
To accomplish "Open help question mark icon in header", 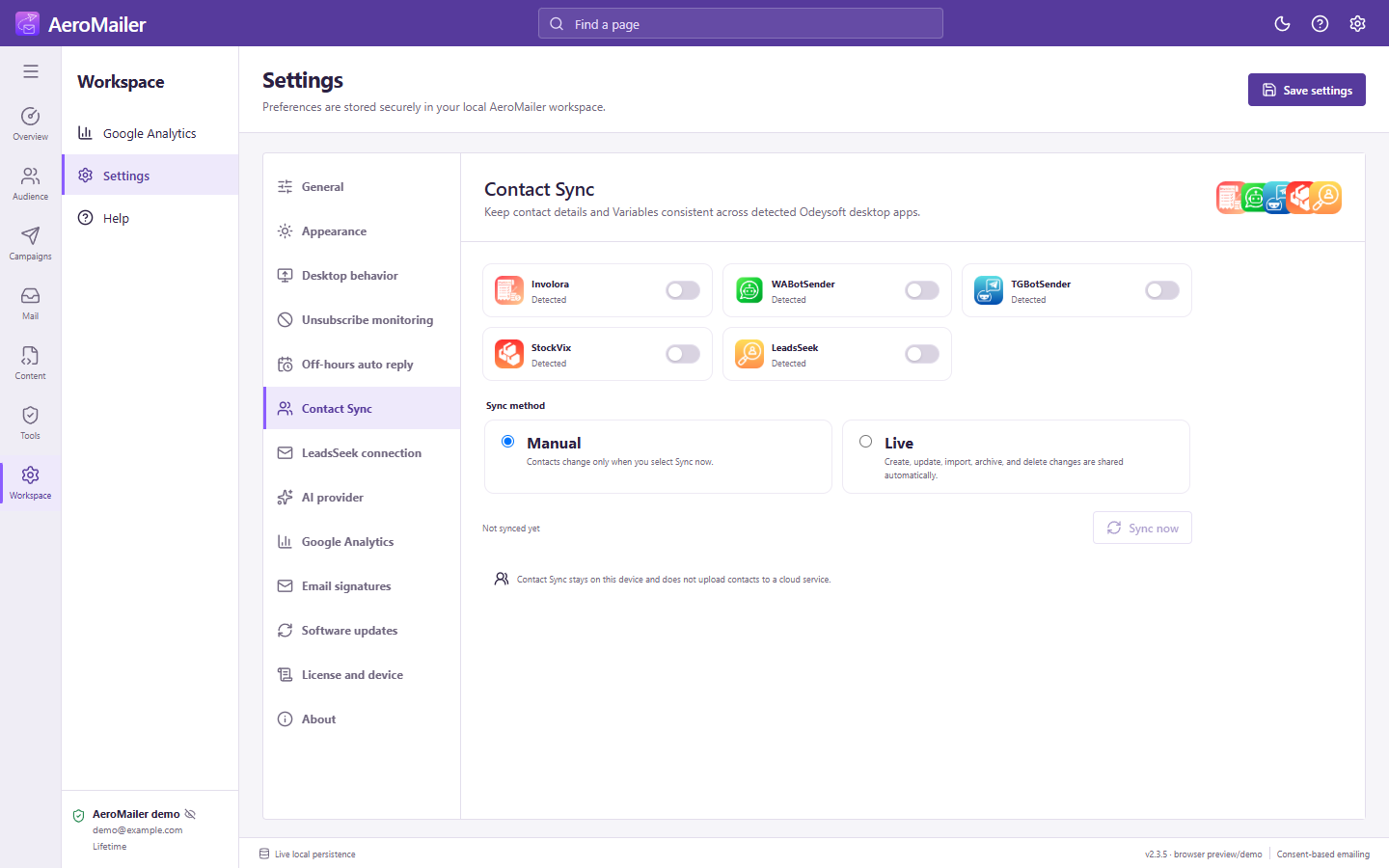I will pos(1320,24).
